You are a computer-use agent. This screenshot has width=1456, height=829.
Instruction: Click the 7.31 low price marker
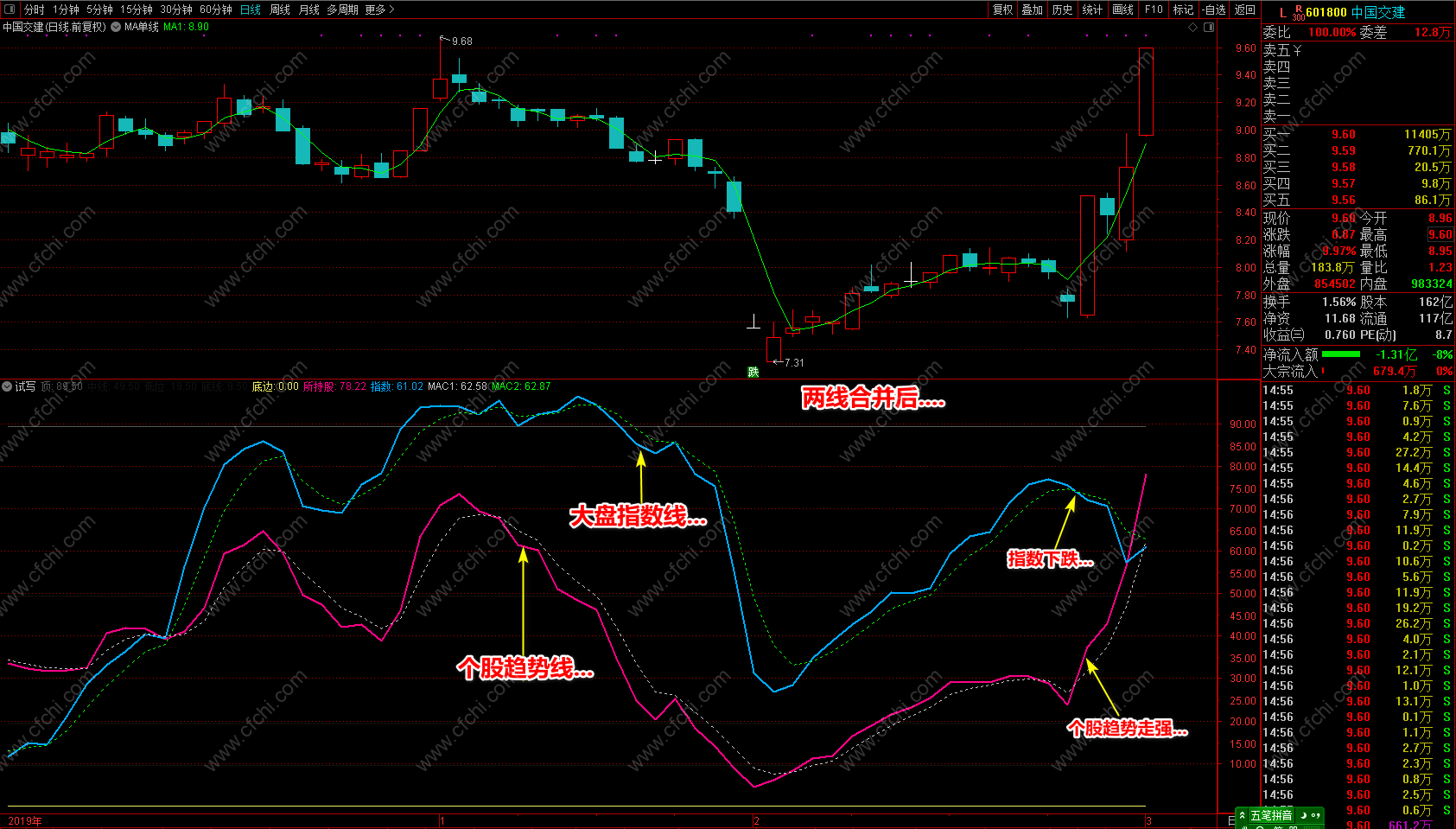click(x=794, y=363)
